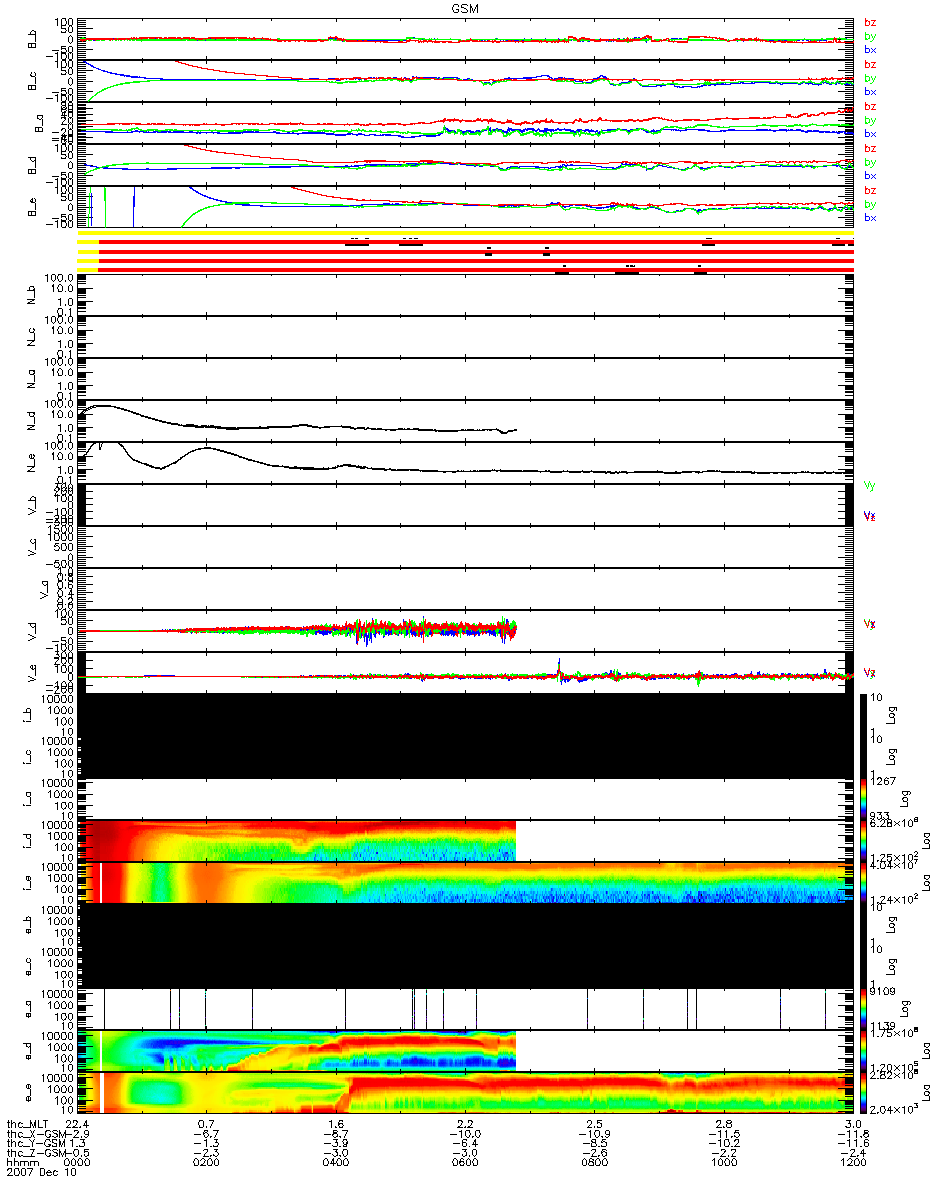Click the N_d density panel label
Screen dimensions: 930x1200
[32, 420]
